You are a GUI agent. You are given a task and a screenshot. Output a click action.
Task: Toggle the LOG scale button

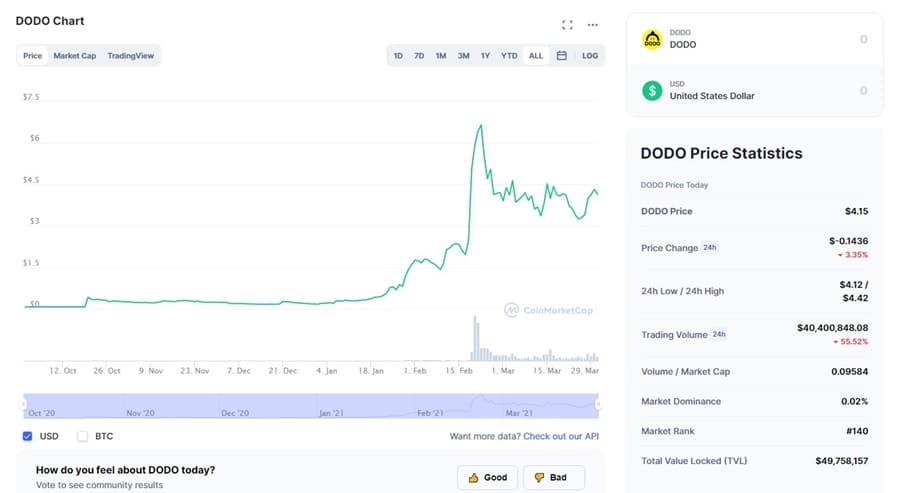pyautogui.click(x=590, y=56)
